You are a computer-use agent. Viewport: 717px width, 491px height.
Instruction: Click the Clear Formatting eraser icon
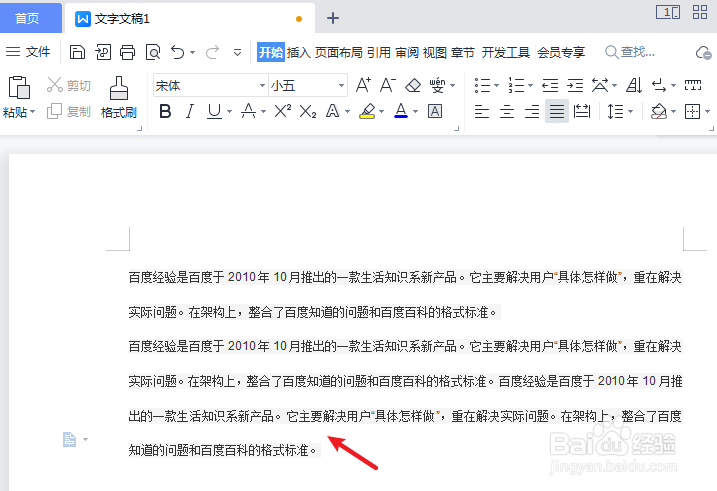413,85
